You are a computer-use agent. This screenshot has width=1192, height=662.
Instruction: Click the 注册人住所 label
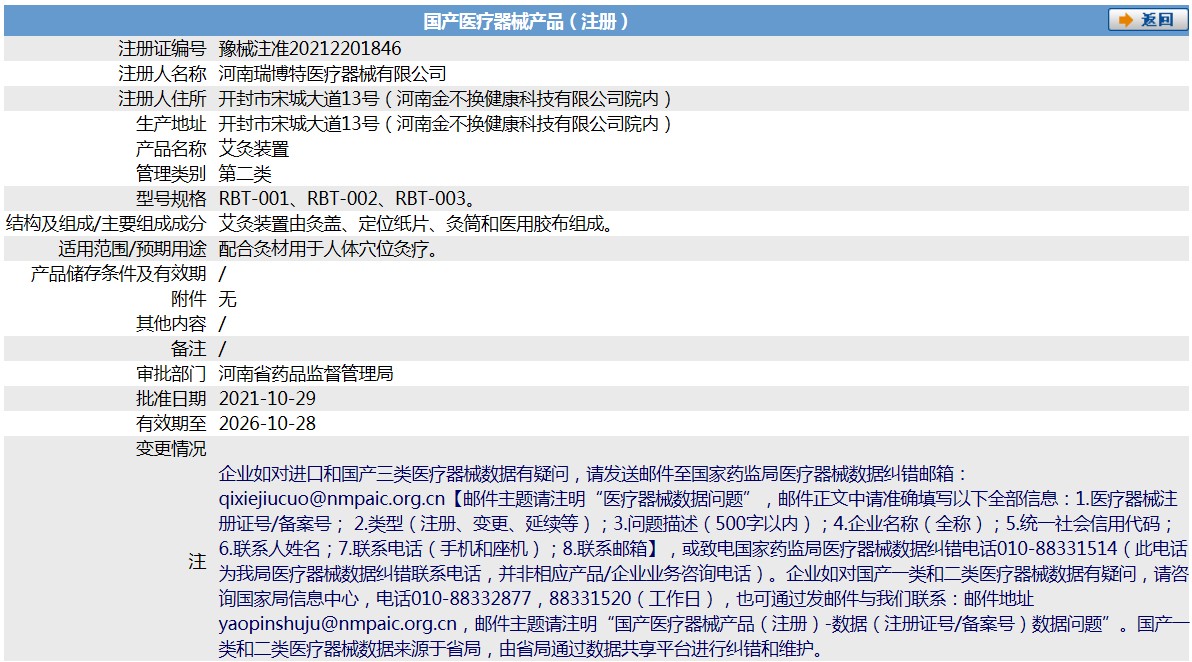click(x=162, y=99)
